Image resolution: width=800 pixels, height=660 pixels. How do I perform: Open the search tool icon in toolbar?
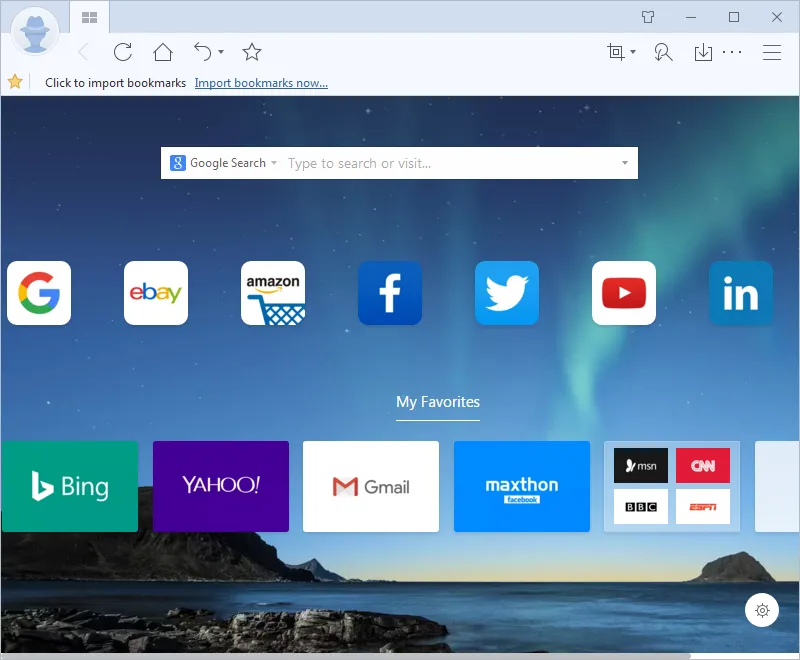[x=663, y=52]
